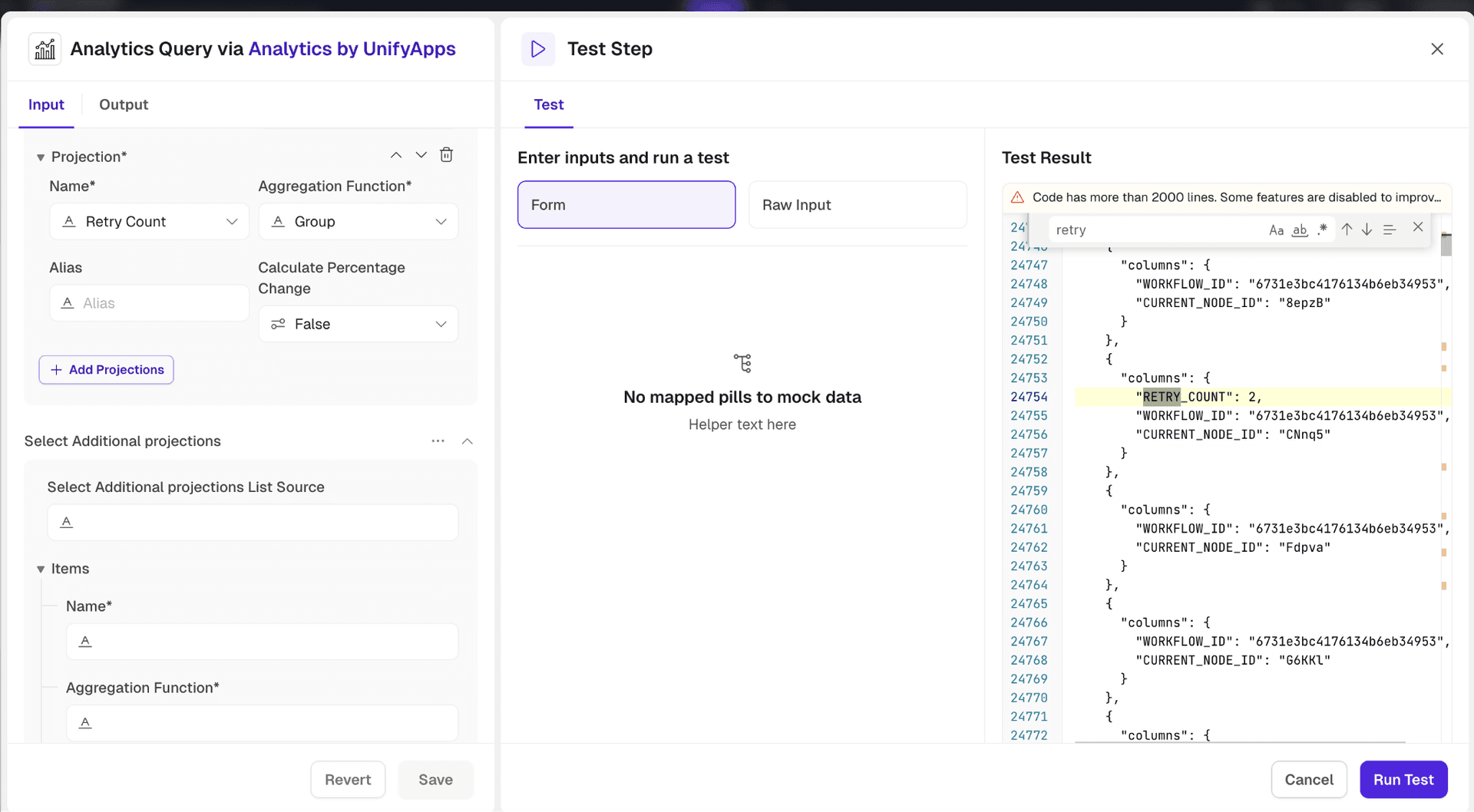Screen dimensions: 1474x812
Task: Click find in selection icon
Action: click(1390, 229)
